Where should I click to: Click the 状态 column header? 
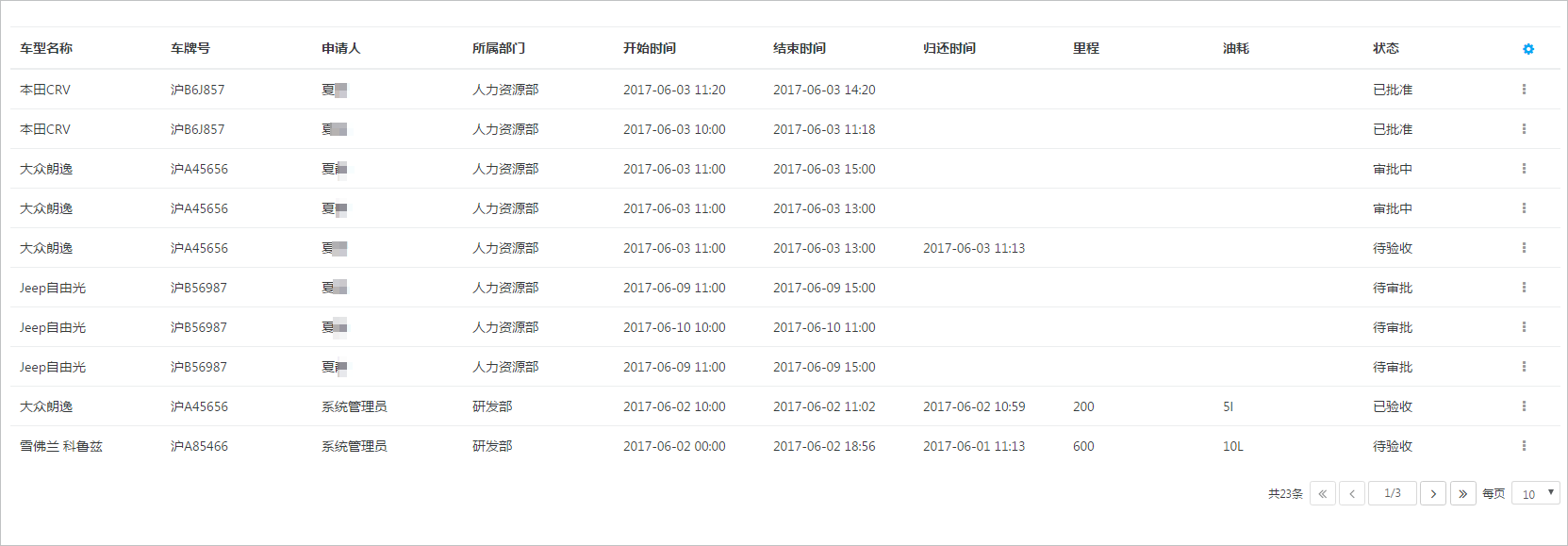point(1386,48)
